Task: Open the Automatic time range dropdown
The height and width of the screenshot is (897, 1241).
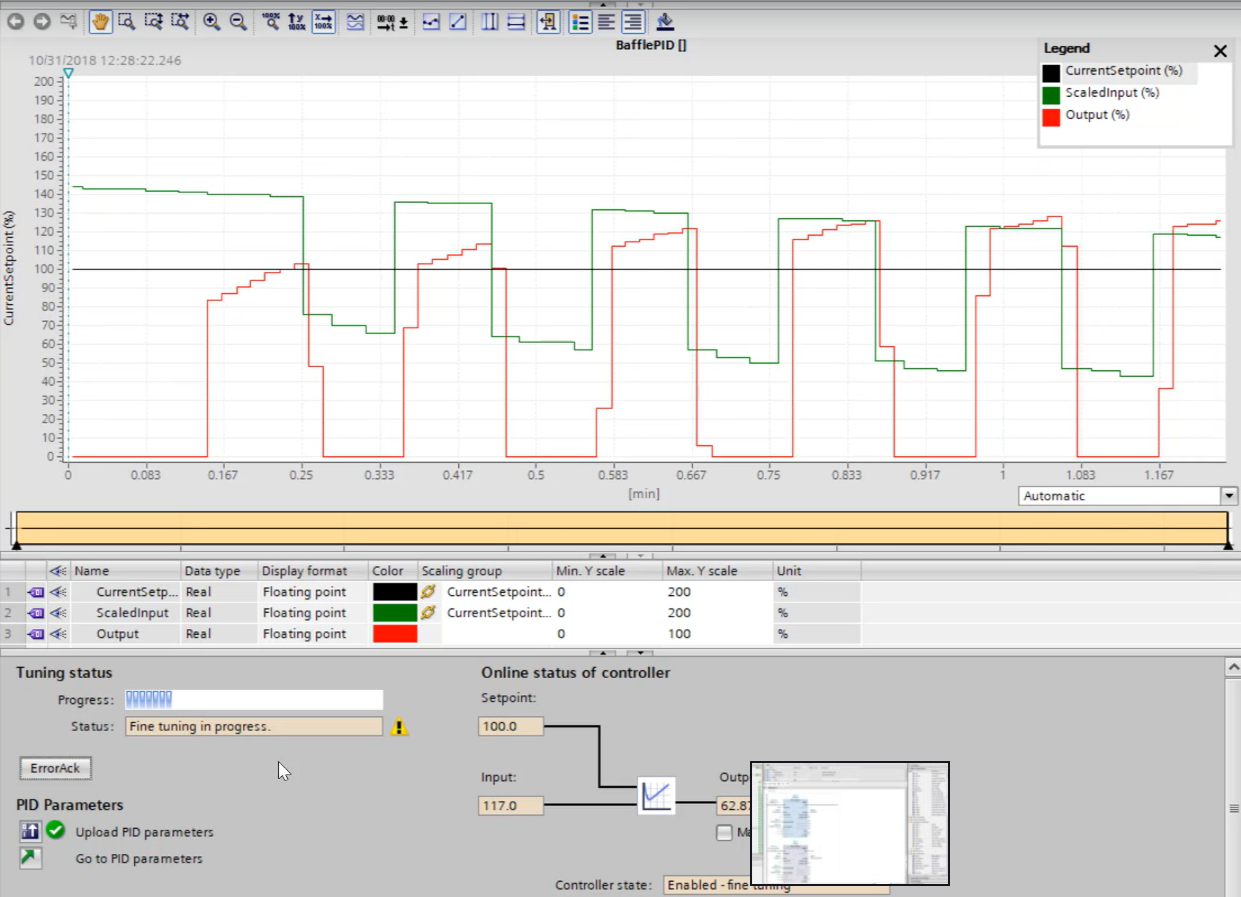Action: (1228, 496)
